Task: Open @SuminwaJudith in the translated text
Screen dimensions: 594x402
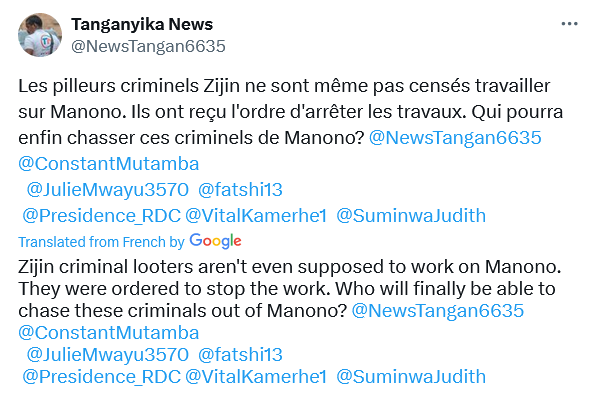Action: [411, 377]
